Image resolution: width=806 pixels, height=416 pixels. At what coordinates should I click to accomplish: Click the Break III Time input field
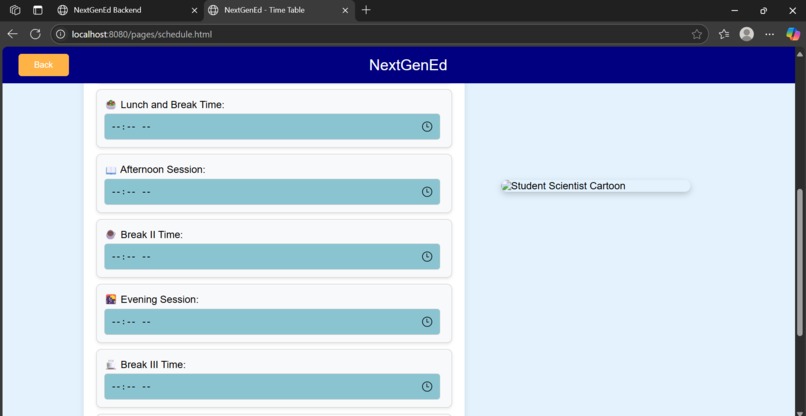272,387
